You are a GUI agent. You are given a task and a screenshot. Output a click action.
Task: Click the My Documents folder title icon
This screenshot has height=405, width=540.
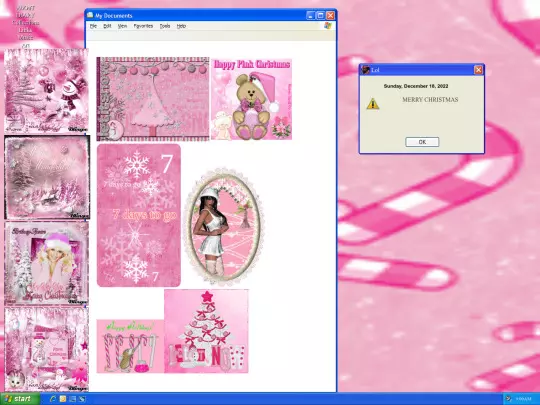pyautogui.click(x=90, y=15)
